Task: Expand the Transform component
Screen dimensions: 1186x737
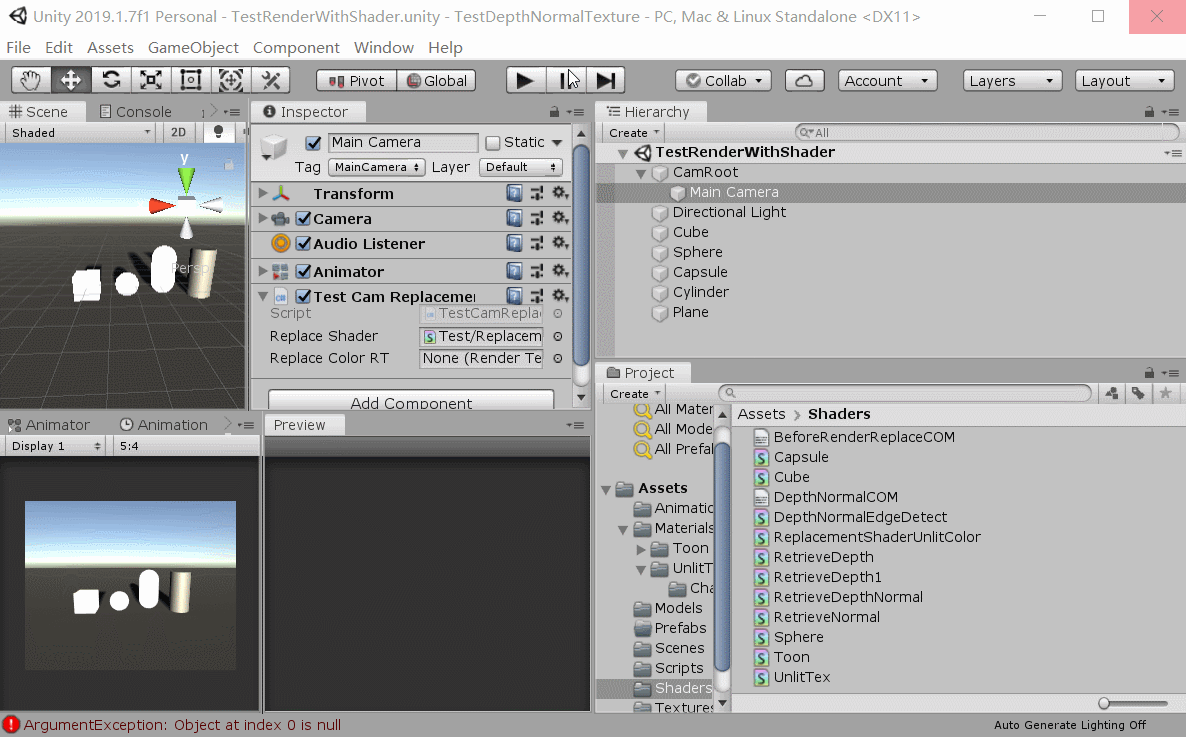Action: pos(262,193)
